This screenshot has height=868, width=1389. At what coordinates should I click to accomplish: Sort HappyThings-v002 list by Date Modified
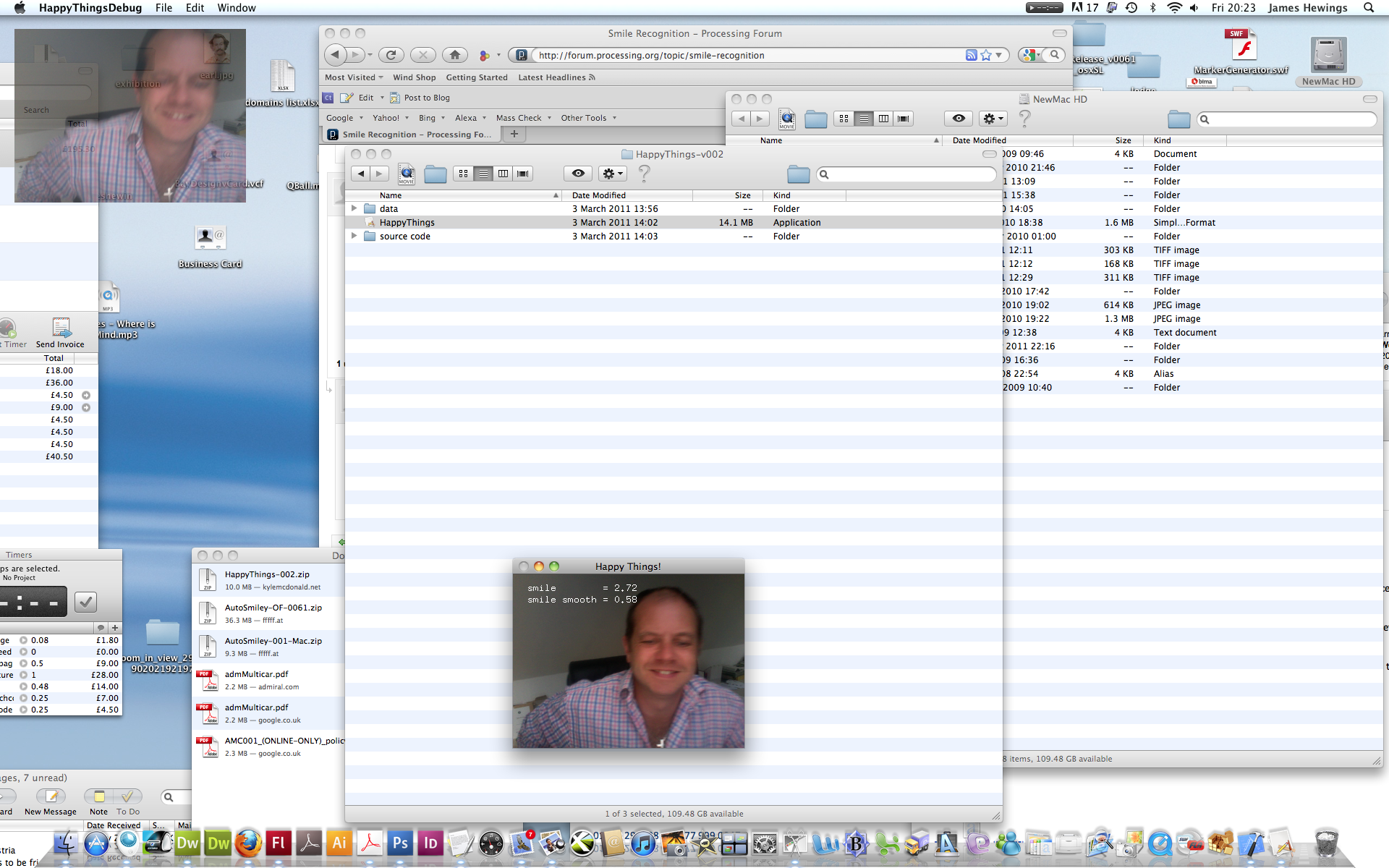click(627, 195)
